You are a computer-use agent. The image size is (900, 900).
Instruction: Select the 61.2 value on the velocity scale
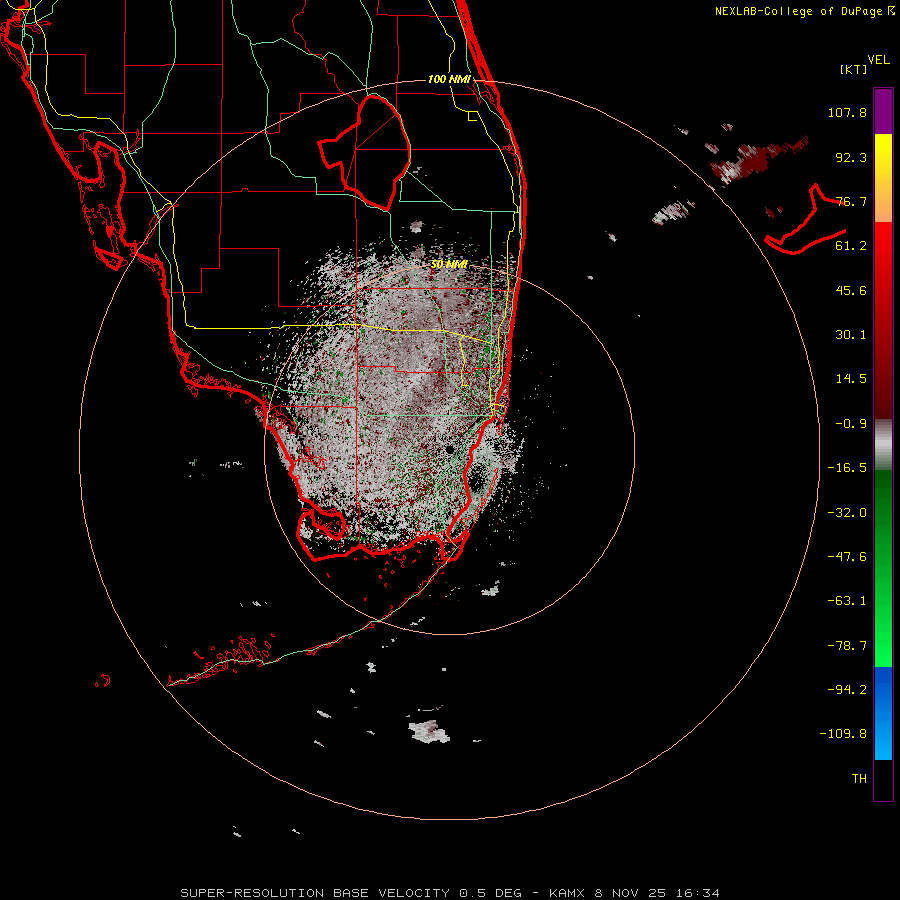pos(851,246)
